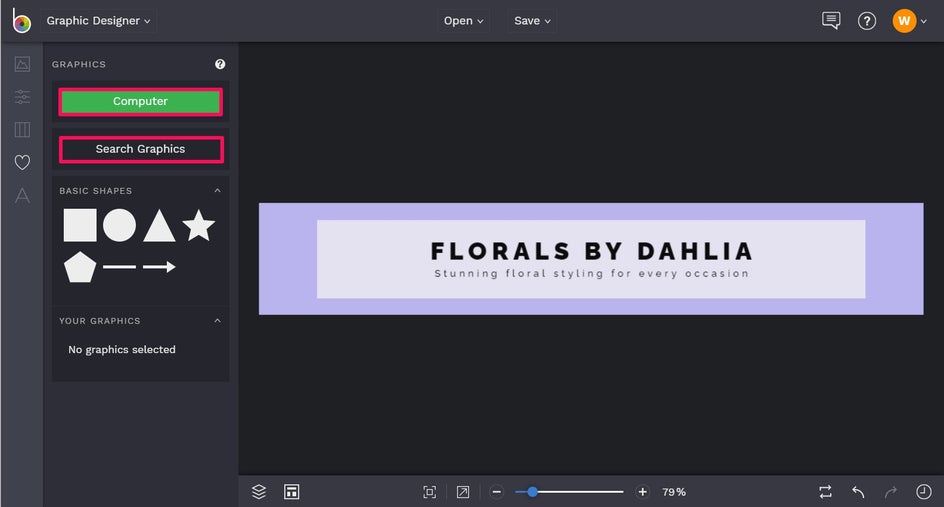Open the Open menu

[x=463, y=20]
